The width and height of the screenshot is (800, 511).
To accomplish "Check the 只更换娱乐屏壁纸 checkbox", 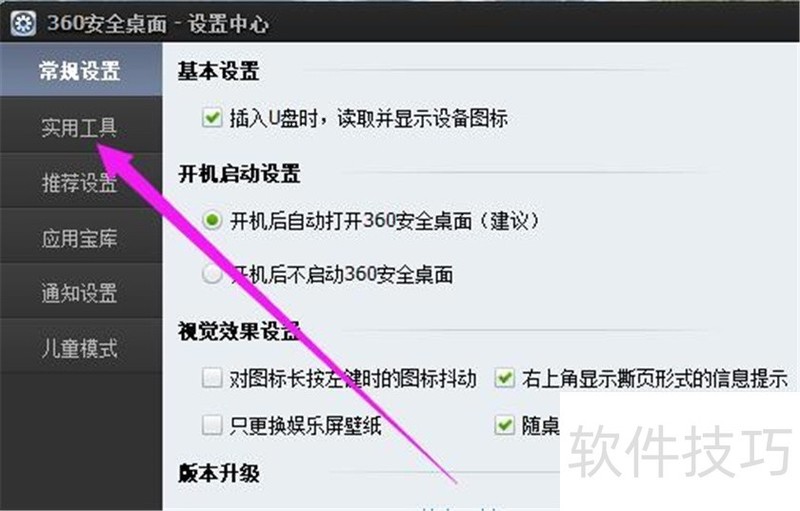I will pos(212,425).
